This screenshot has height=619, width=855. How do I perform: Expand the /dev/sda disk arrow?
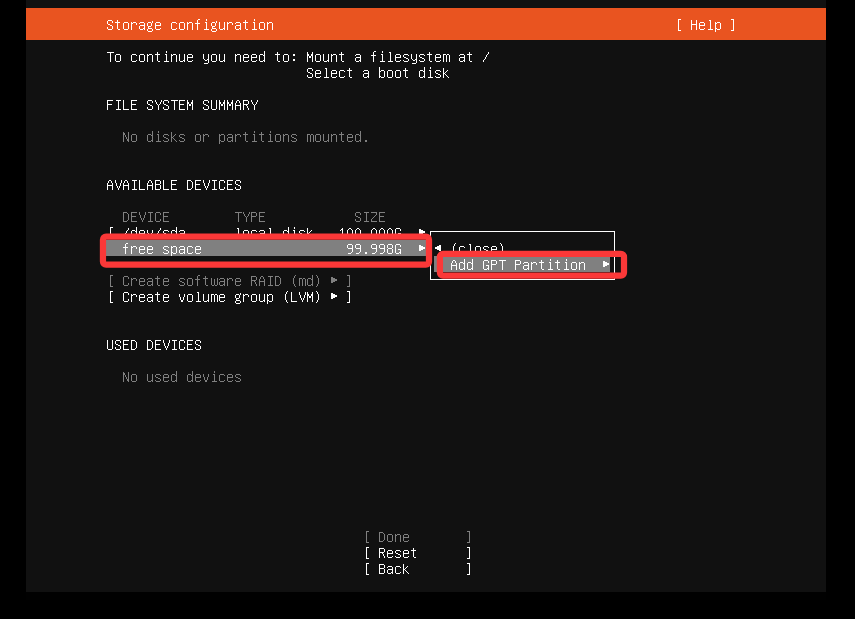(x=422, y=233)
